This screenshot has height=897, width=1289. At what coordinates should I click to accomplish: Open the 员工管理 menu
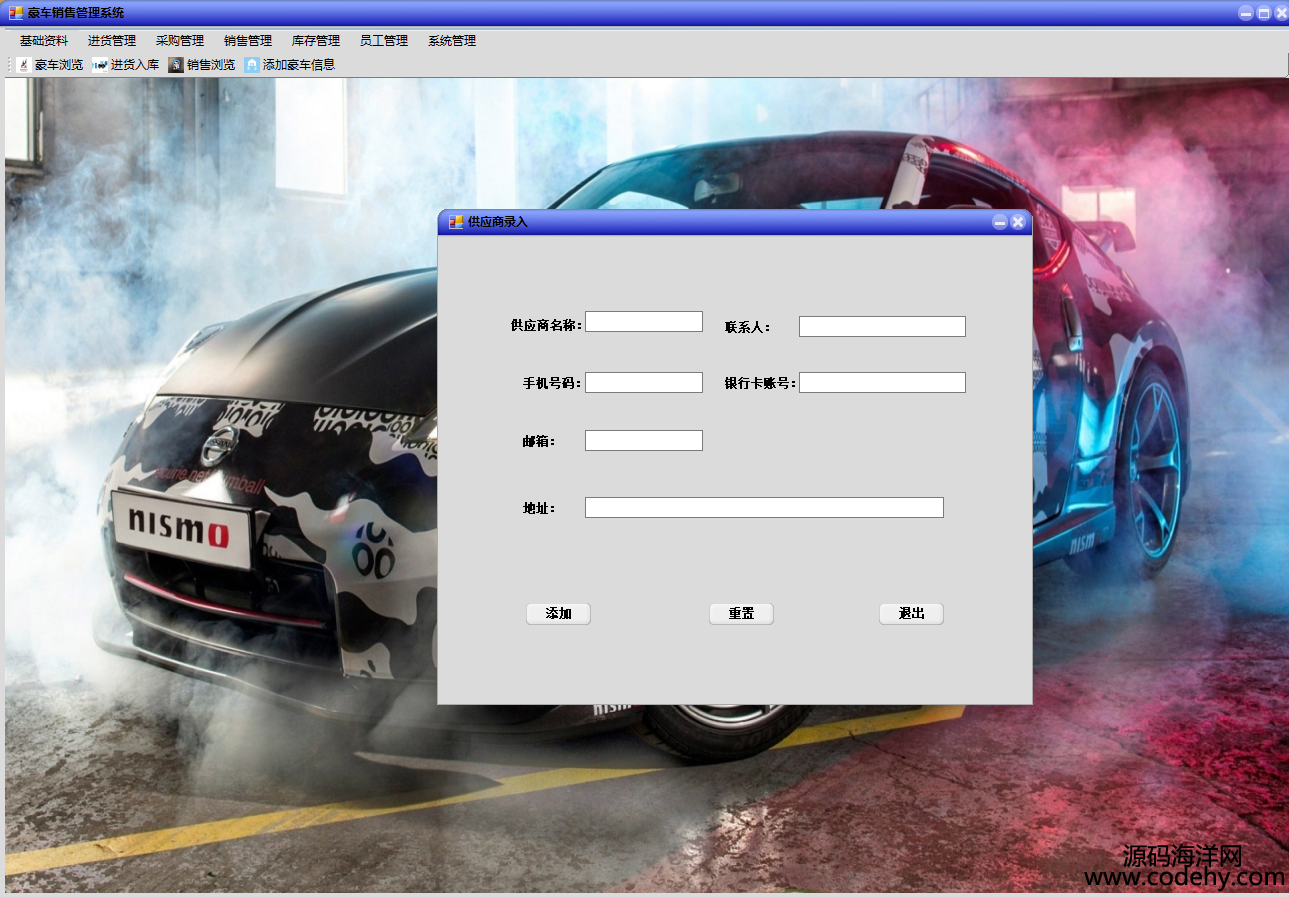(384, 41)
